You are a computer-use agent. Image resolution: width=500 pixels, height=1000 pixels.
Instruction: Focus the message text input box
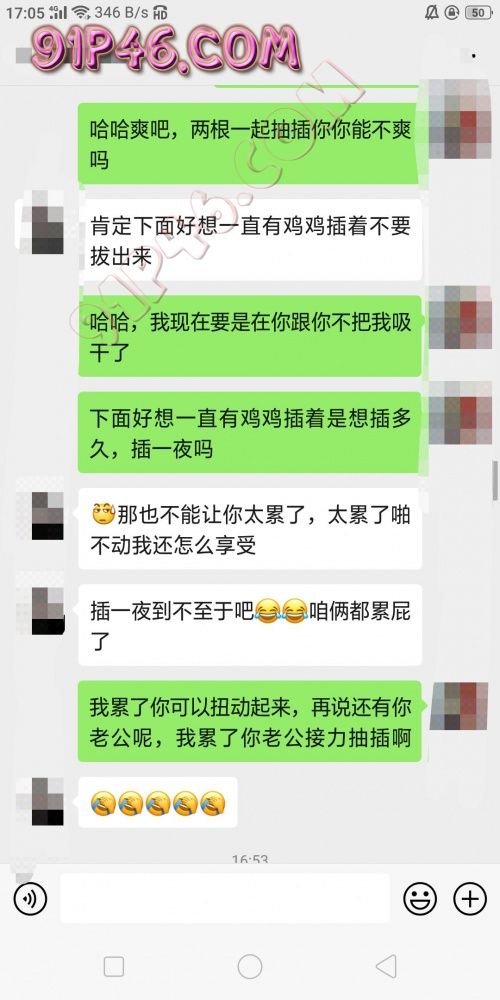point(225,898)
